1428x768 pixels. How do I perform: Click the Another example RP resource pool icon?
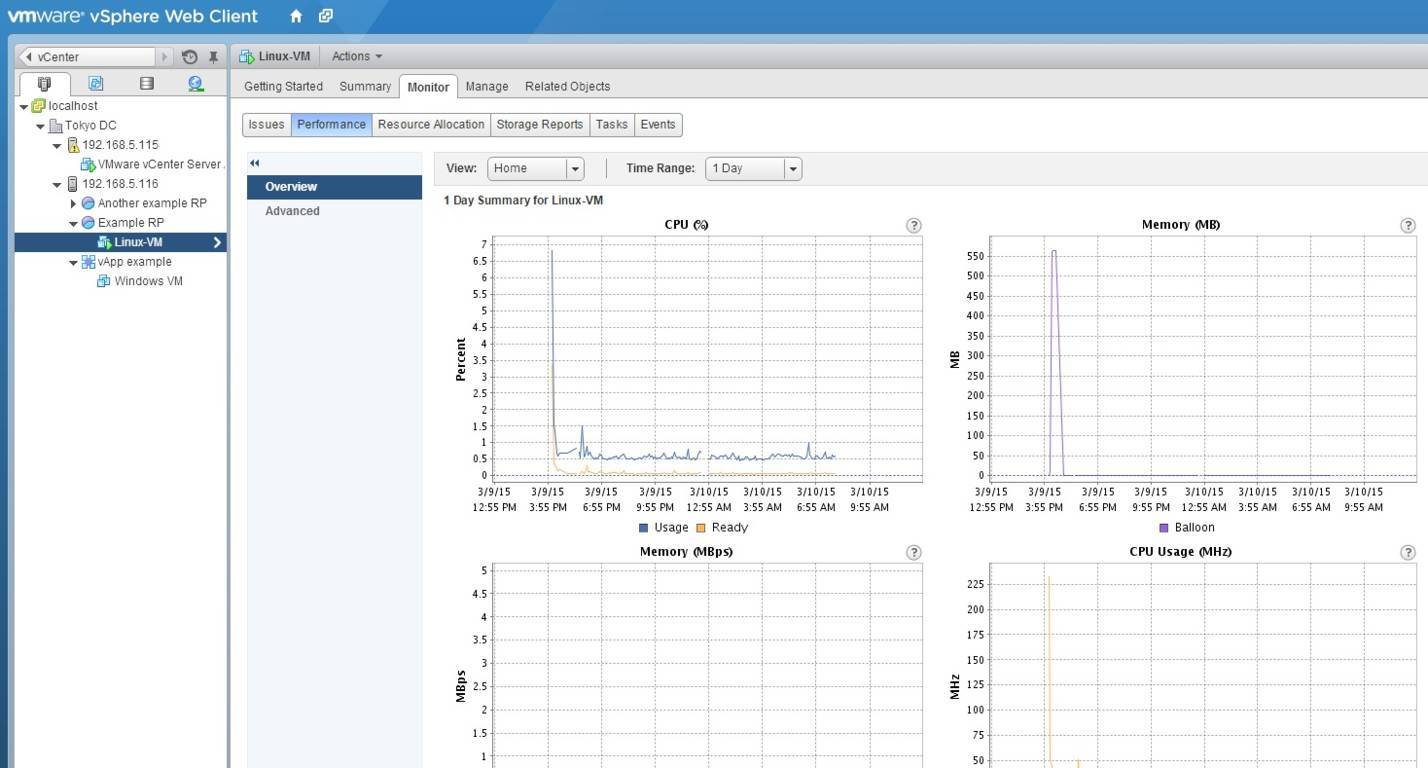click(x=88, y=203)
